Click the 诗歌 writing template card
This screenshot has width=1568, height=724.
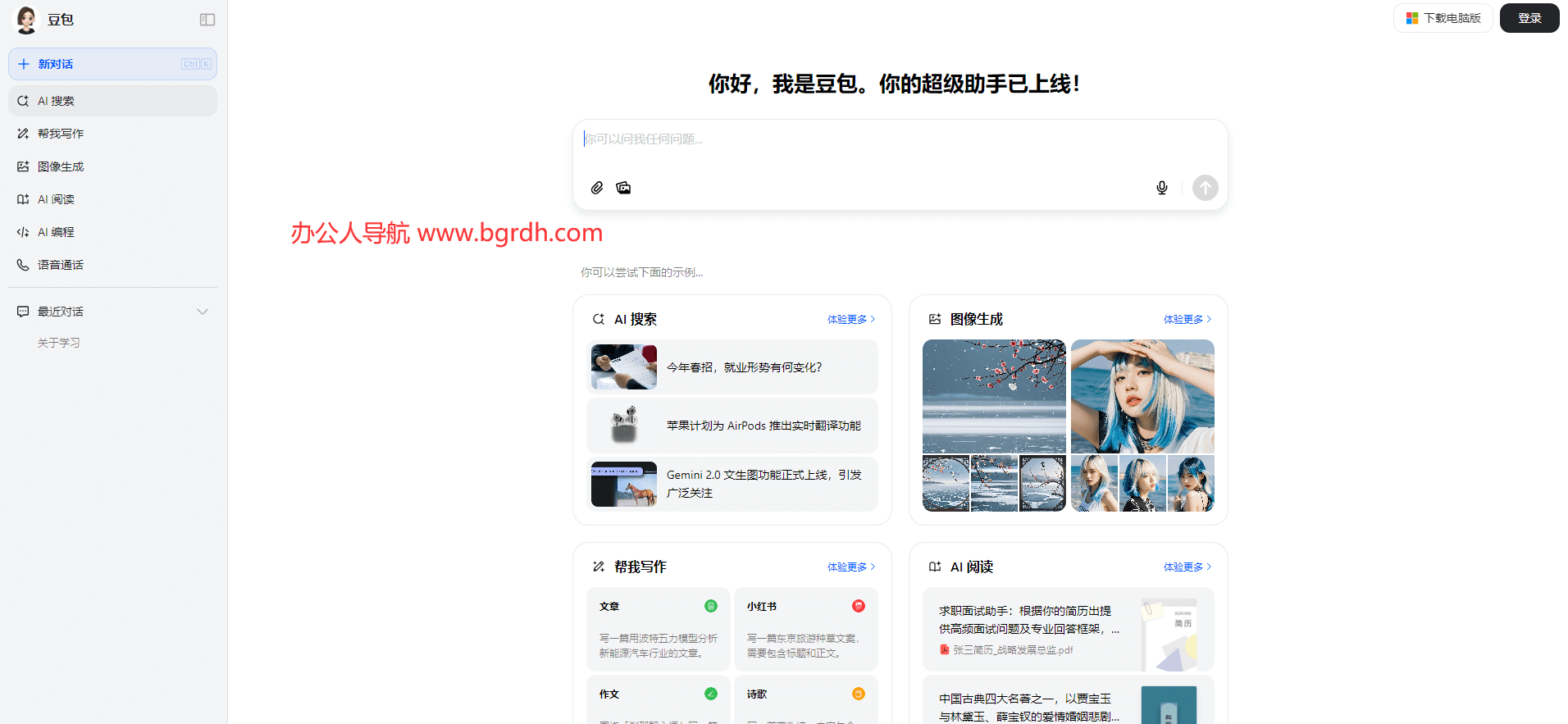pos(806,699)
